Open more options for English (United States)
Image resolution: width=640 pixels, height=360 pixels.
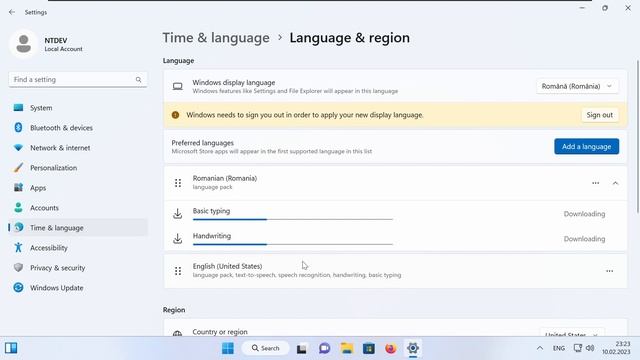(x=609, y=271)
